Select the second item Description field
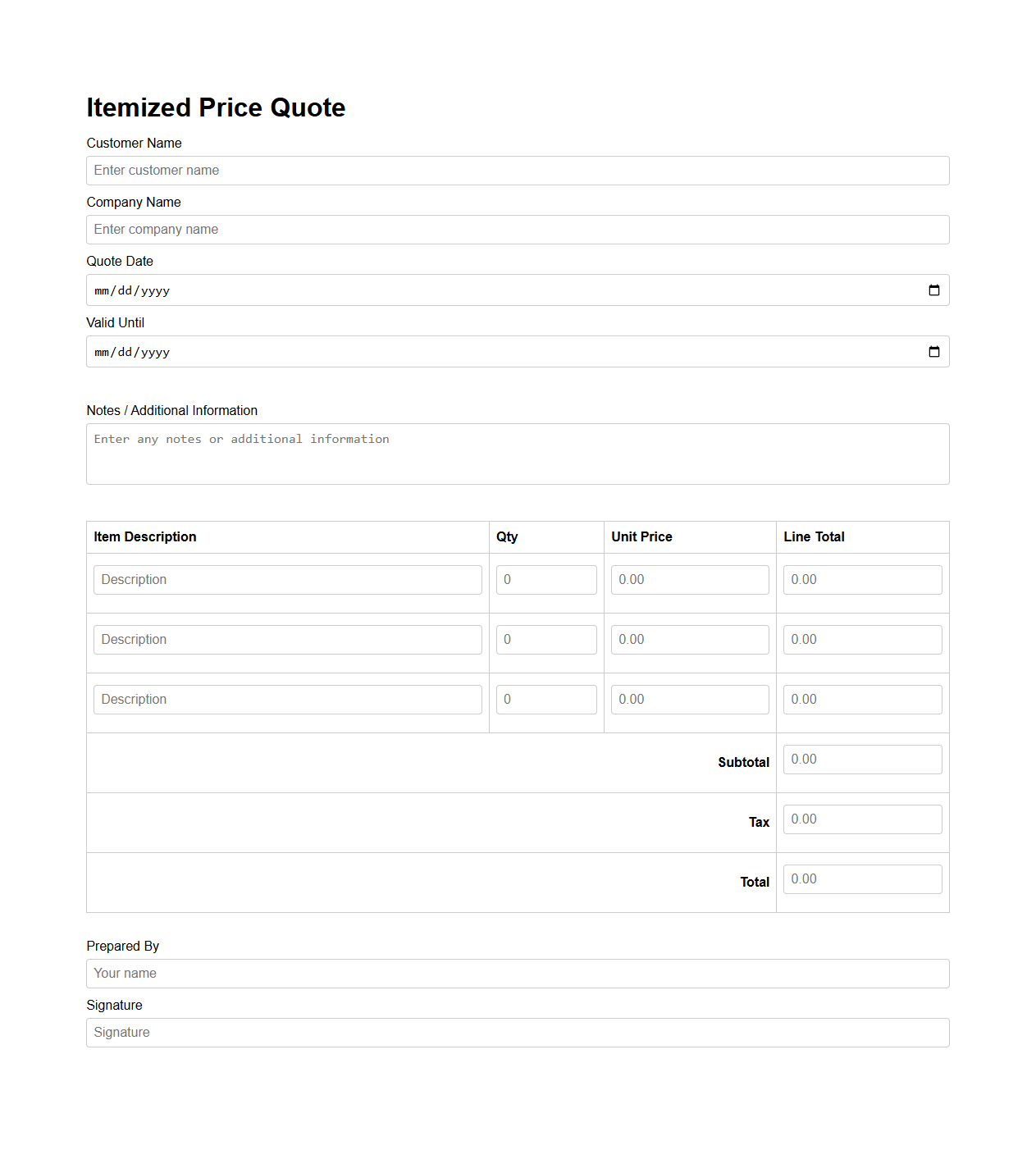The height and width of the screenshot is (1159, 1036). click(287, 639)
